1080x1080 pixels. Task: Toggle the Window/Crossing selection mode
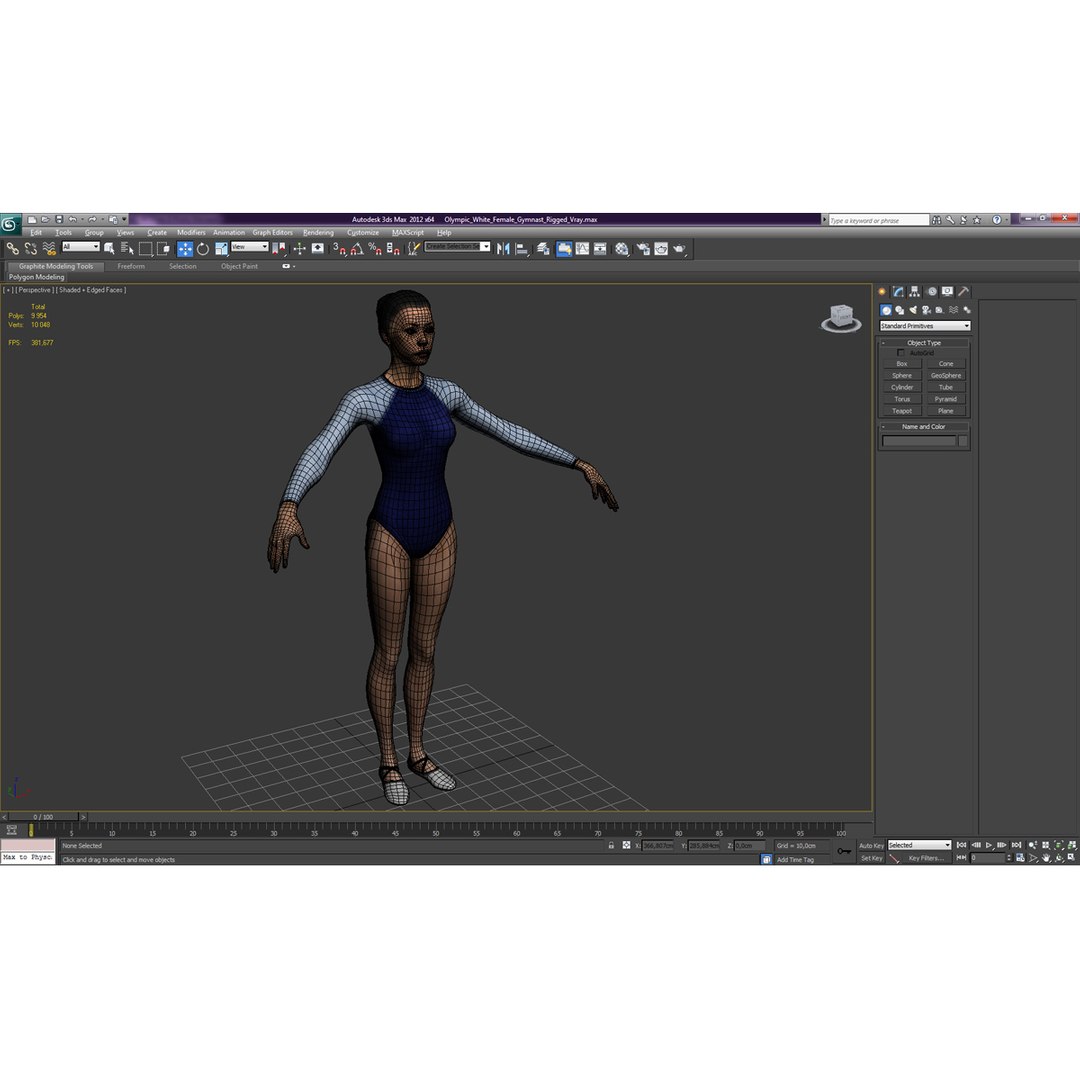163,249
